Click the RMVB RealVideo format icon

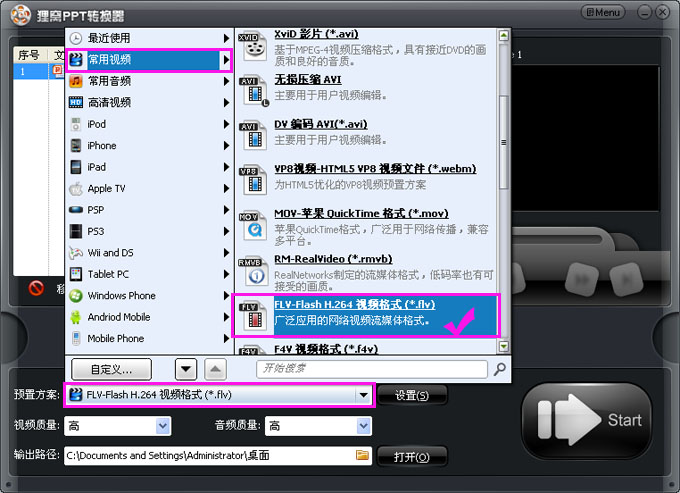pyautogui.click(x=253, y=271)
